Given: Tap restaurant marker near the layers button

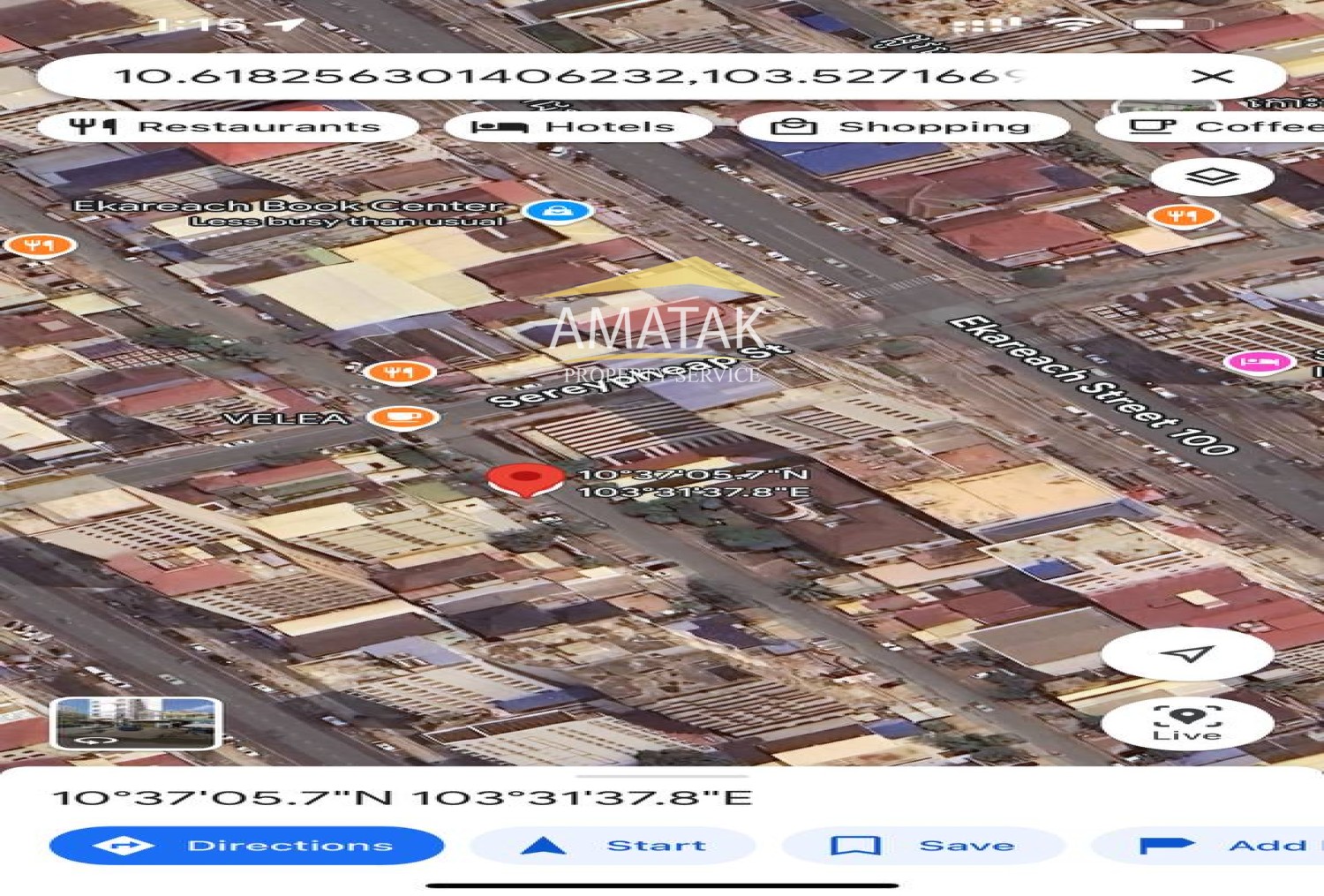Looking at the screenshot, I should pyautogui.click(x=1182, y=215).
